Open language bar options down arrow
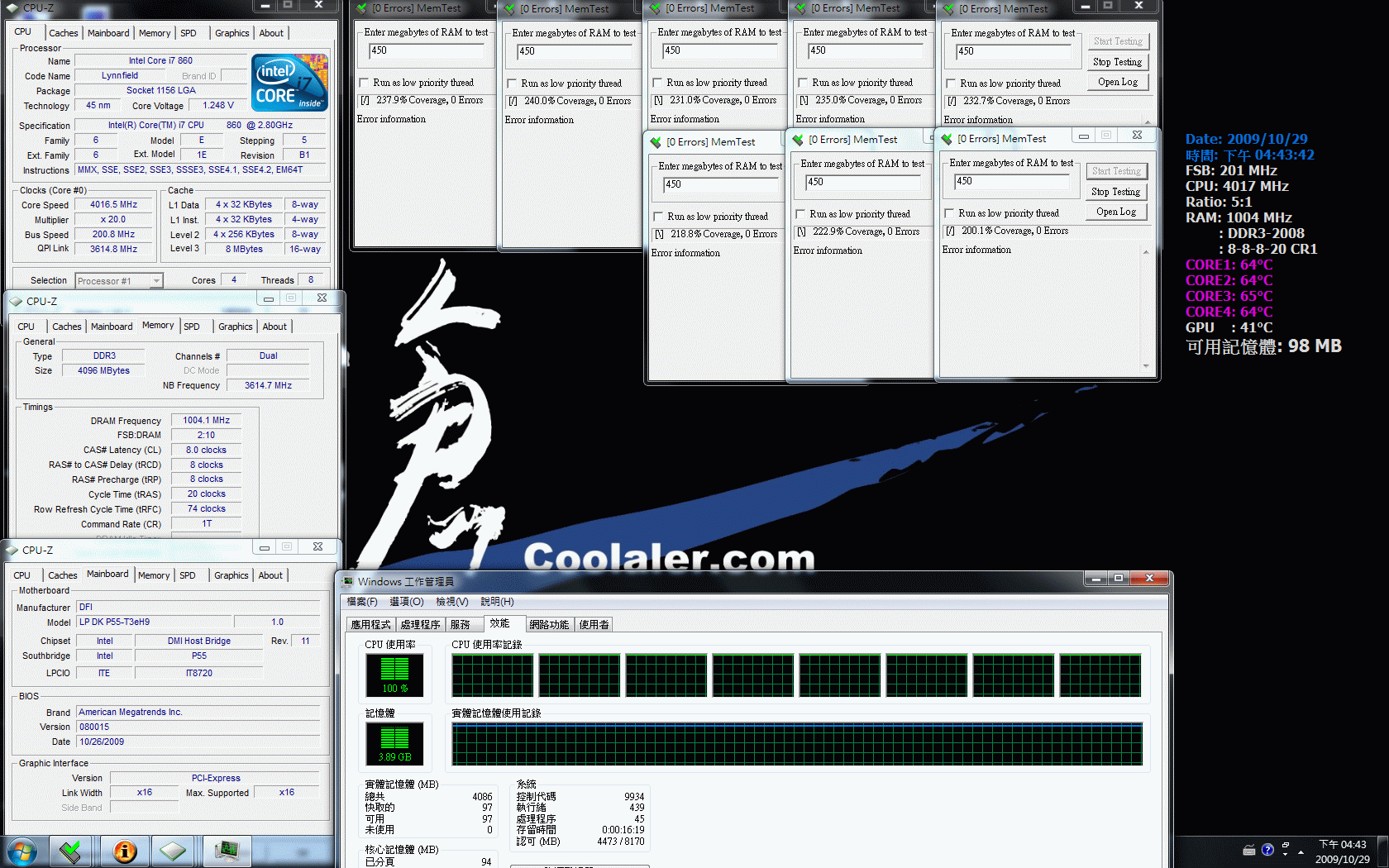 pos(1286,854)
